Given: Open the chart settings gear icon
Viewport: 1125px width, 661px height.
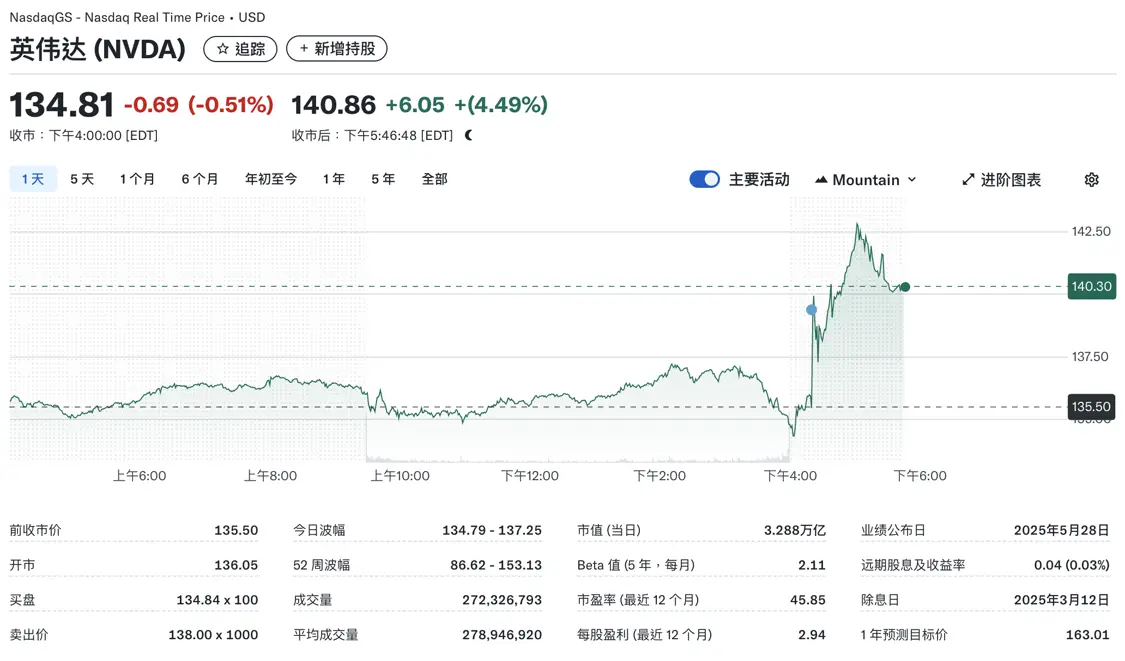Looking at the screenshot, I should tap(1091, 180).
